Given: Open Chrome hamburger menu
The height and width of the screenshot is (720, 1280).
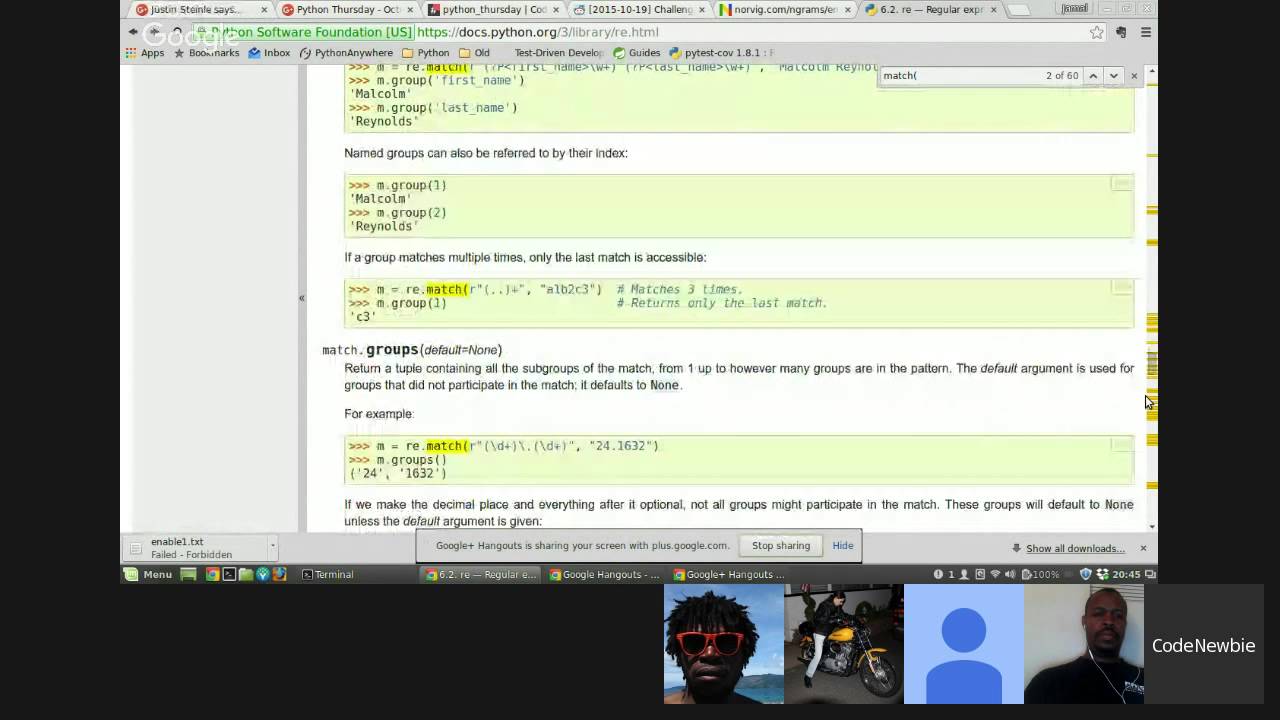Looking at the screenshot, I should click(x=1146, y=32).
